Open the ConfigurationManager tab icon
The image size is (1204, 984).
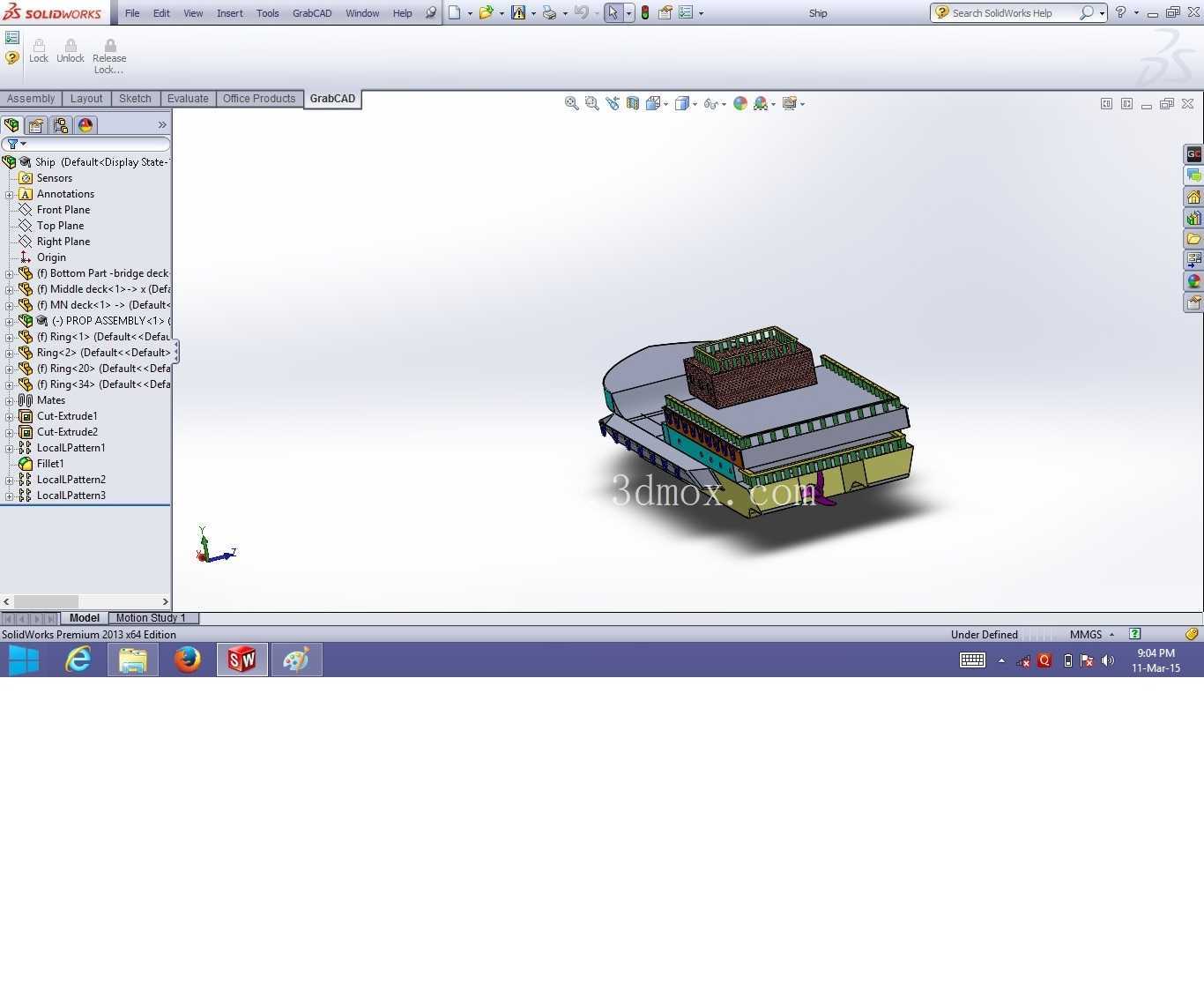[61, 124]
